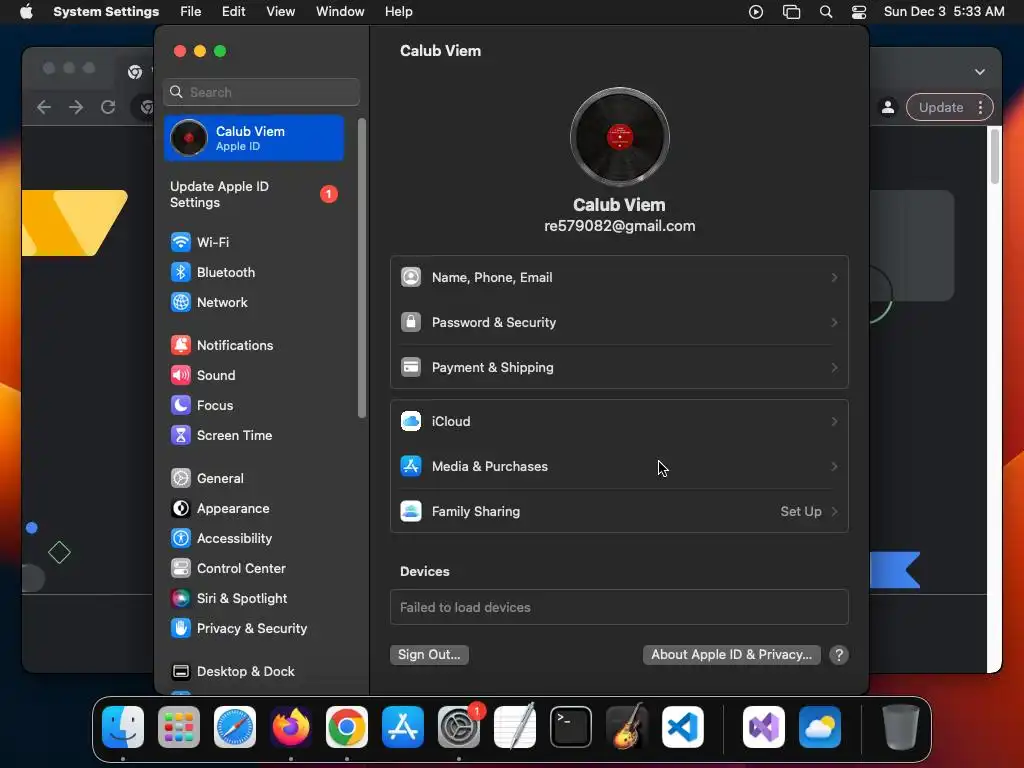Set Up Family Sharing
Screen dimensions: 1024x768
(x=619, y=512)
